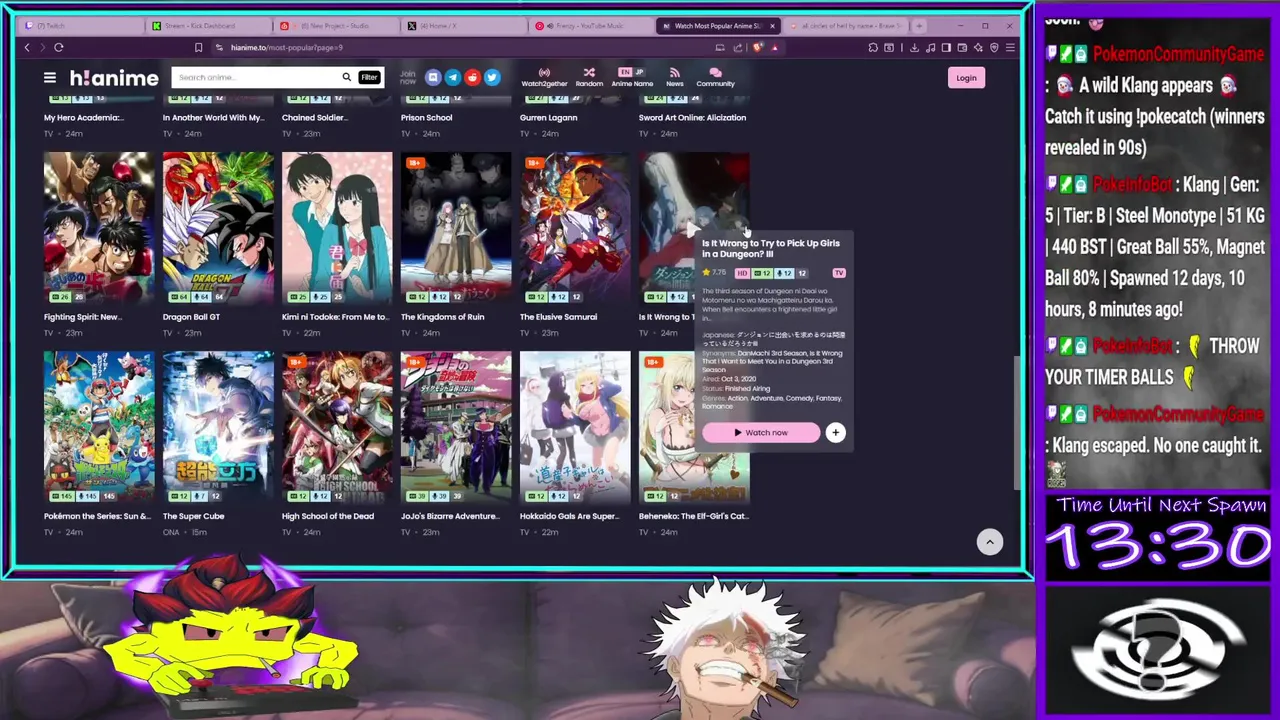This screenshot has width=1280, height=720.
Task: Switch to all circles of hell tab
Action: point(846,25)
